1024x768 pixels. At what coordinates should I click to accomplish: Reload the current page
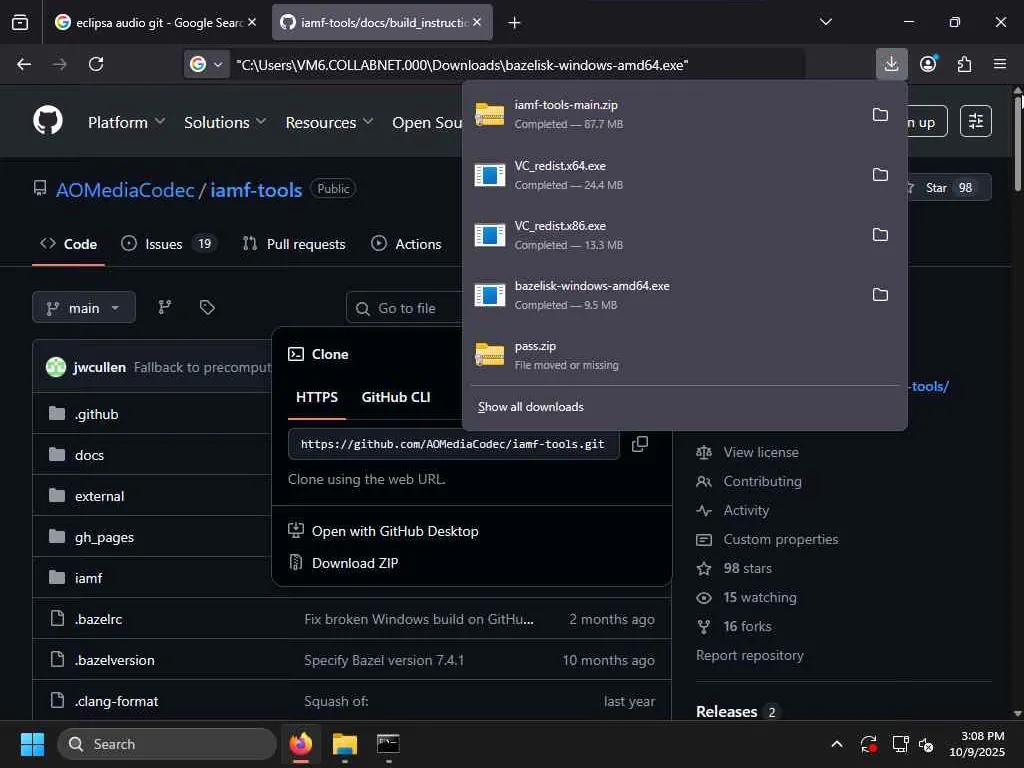click(x=96, y=64)
